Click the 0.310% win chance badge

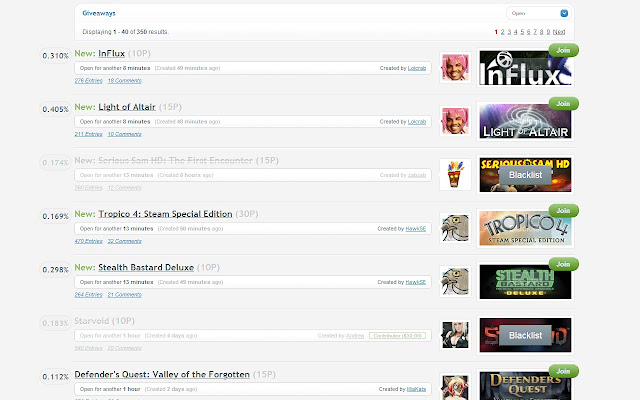point(56,56)
